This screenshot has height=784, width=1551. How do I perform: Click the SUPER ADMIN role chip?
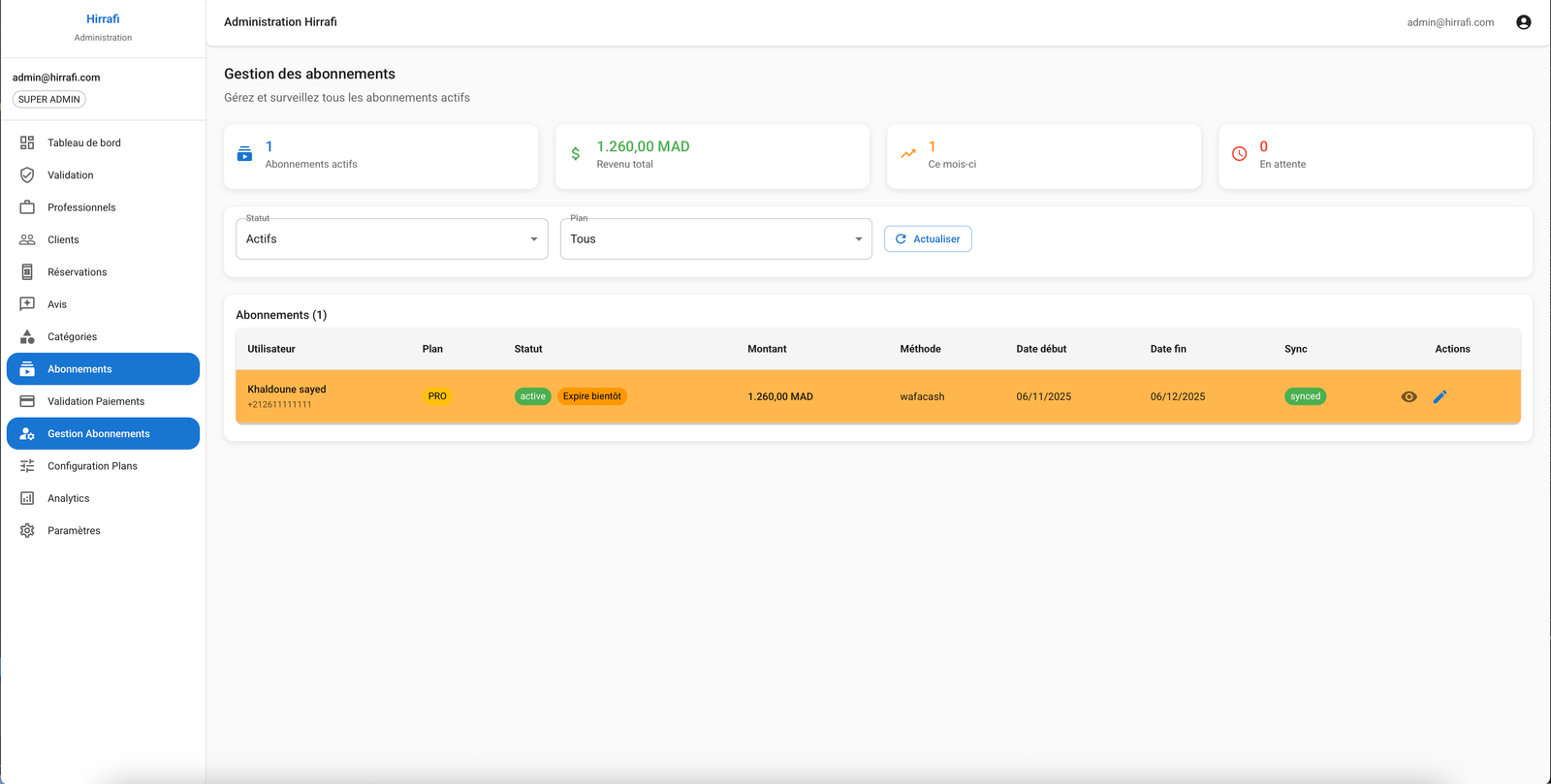click(x=49, y=99)
